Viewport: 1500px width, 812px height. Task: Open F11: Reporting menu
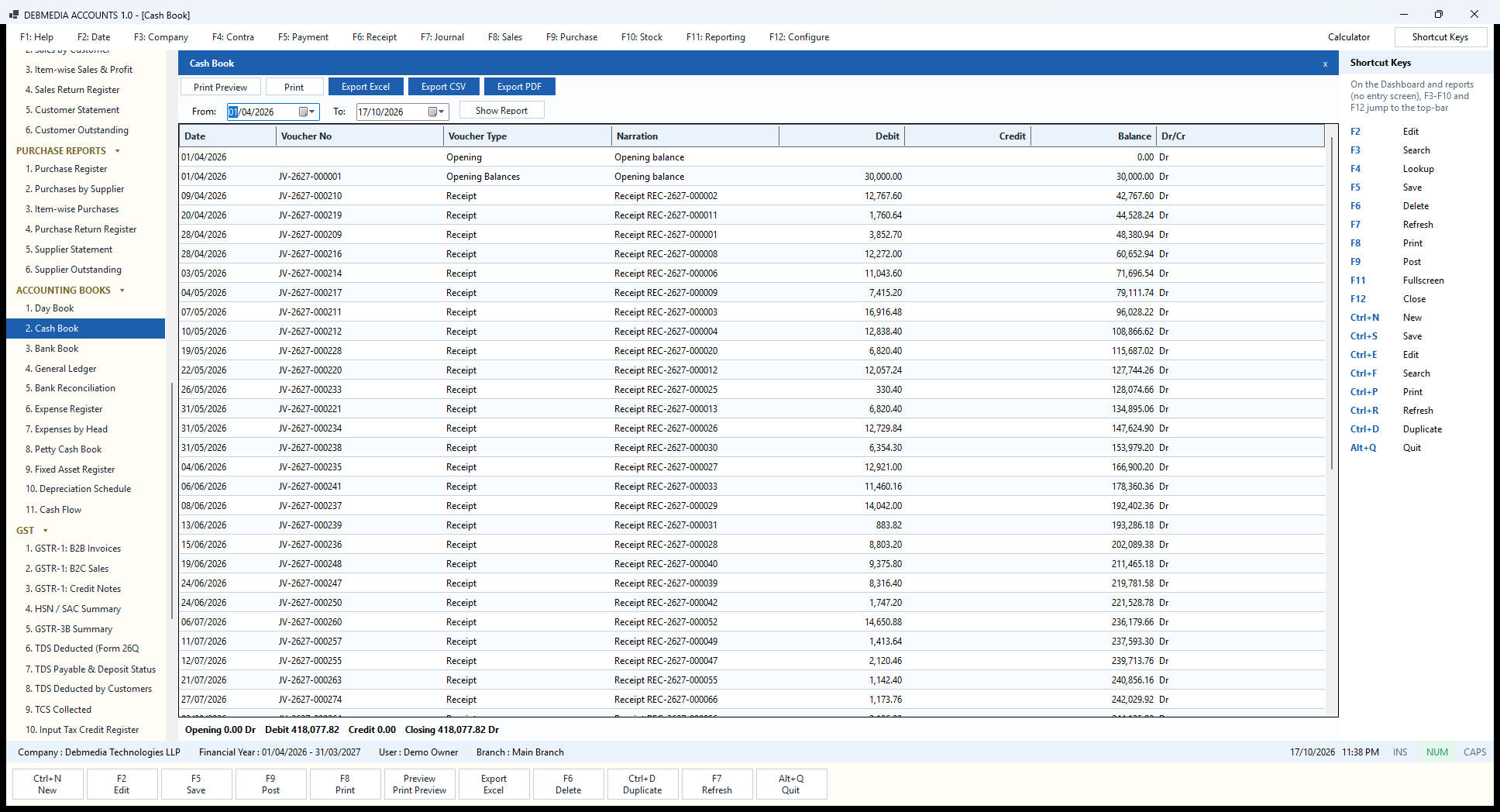[x=716, y=37]
